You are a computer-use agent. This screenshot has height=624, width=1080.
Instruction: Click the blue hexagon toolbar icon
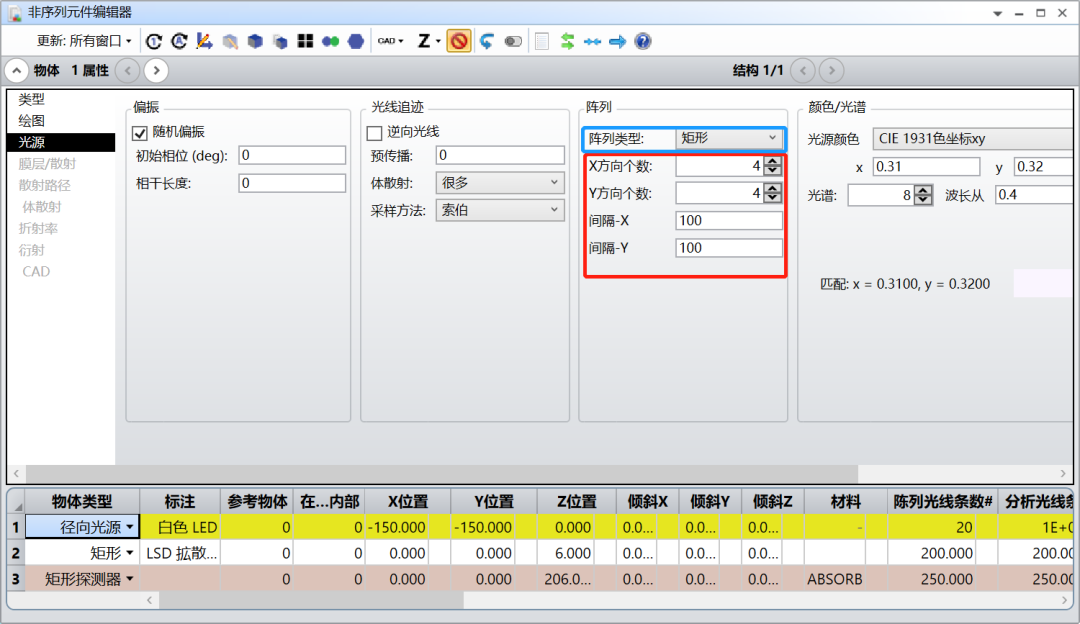pyautogui.click(x=356, y=41)
